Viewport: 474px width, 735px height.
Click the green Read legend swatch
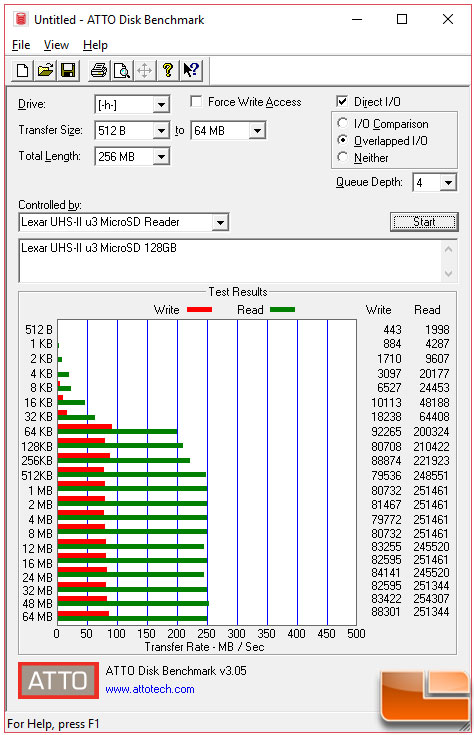(282, 309)
